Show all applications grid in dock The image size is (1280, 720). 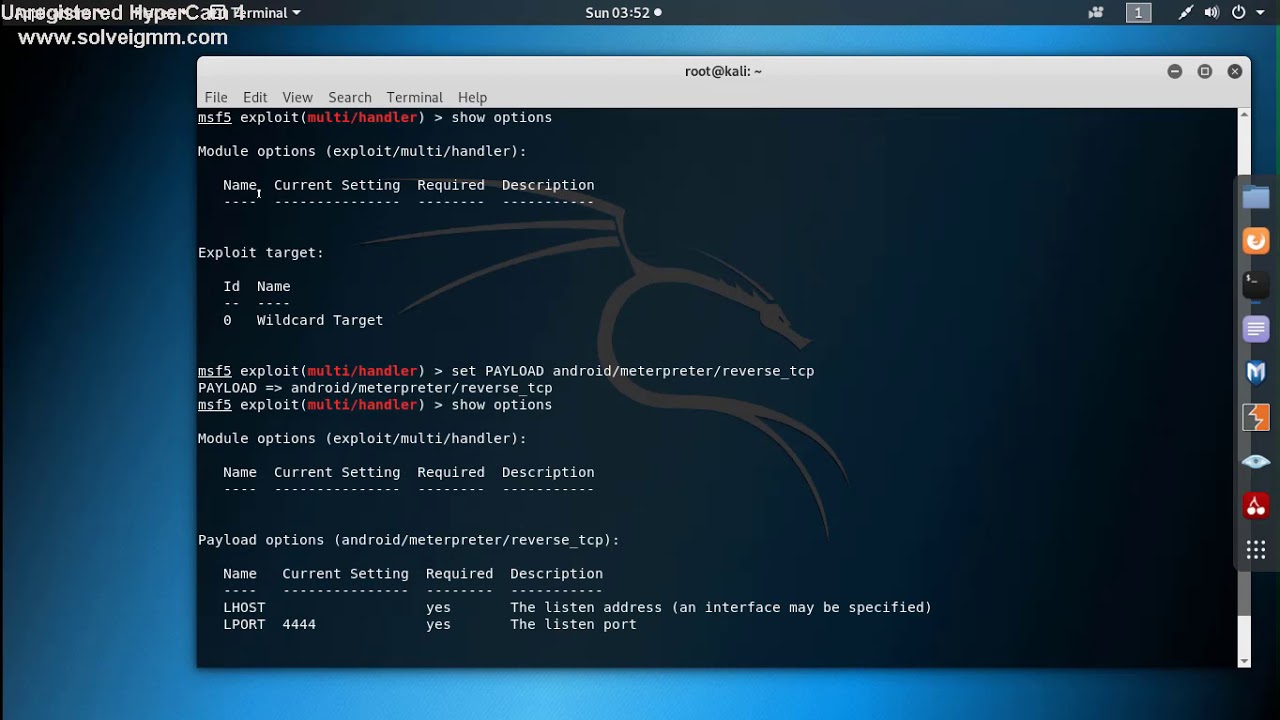coord(1256,549)
